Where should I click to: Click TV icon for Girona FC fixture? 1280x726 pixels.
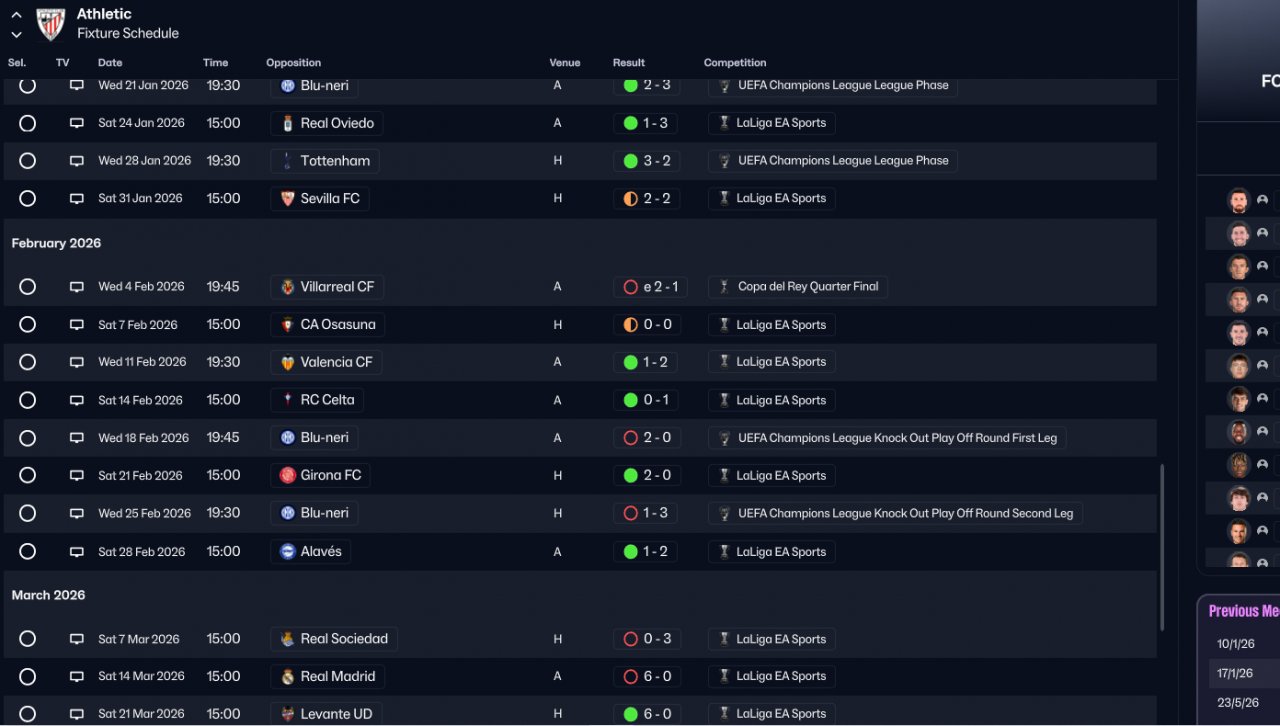click(77, 476)
